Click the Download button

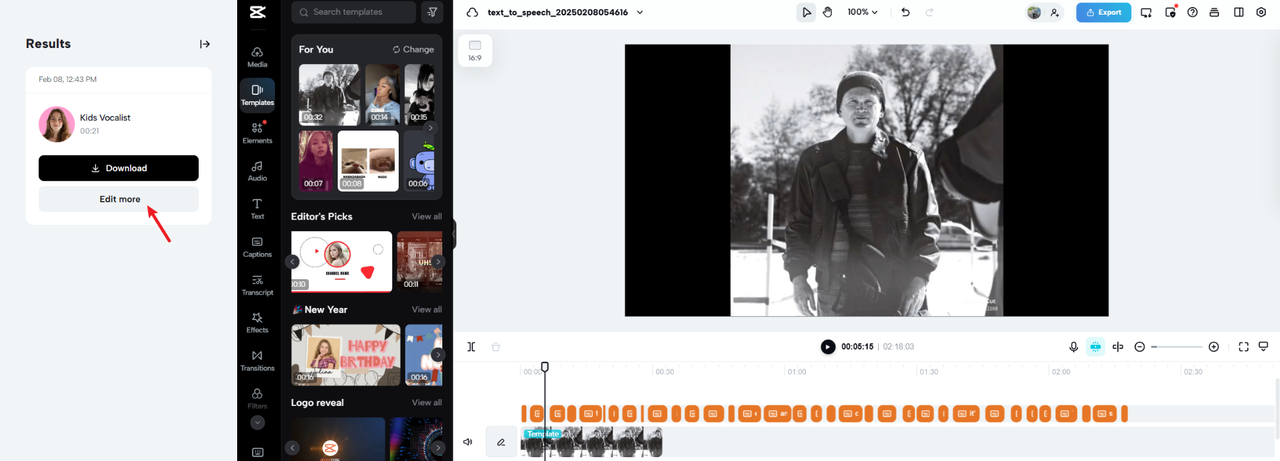coord(119,168)
